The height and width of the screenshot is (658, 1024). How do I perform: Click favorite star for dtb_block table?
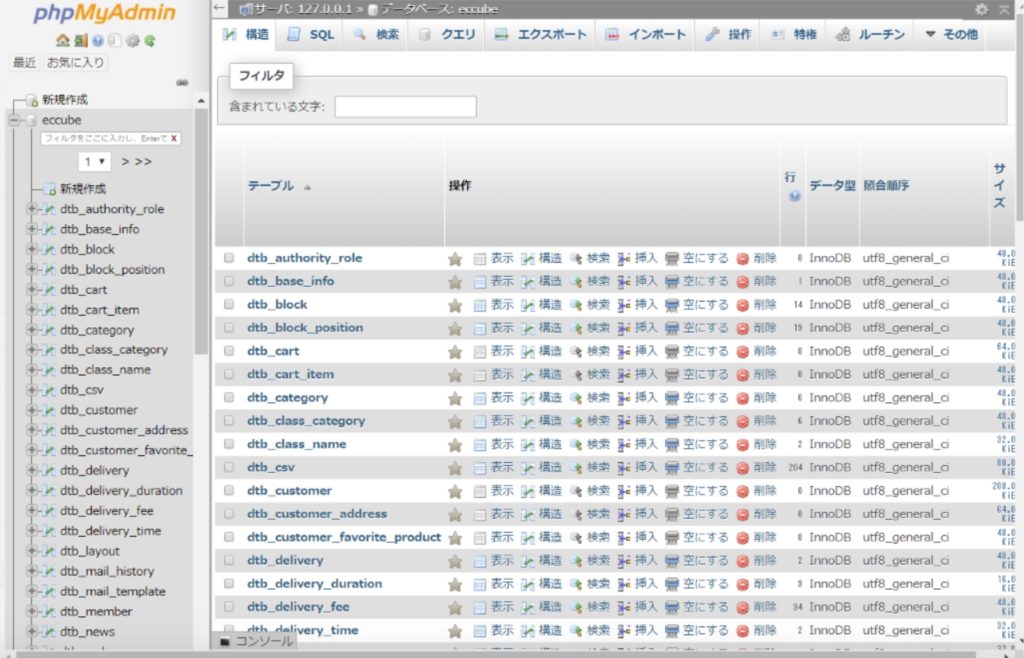tap(455, 305)
